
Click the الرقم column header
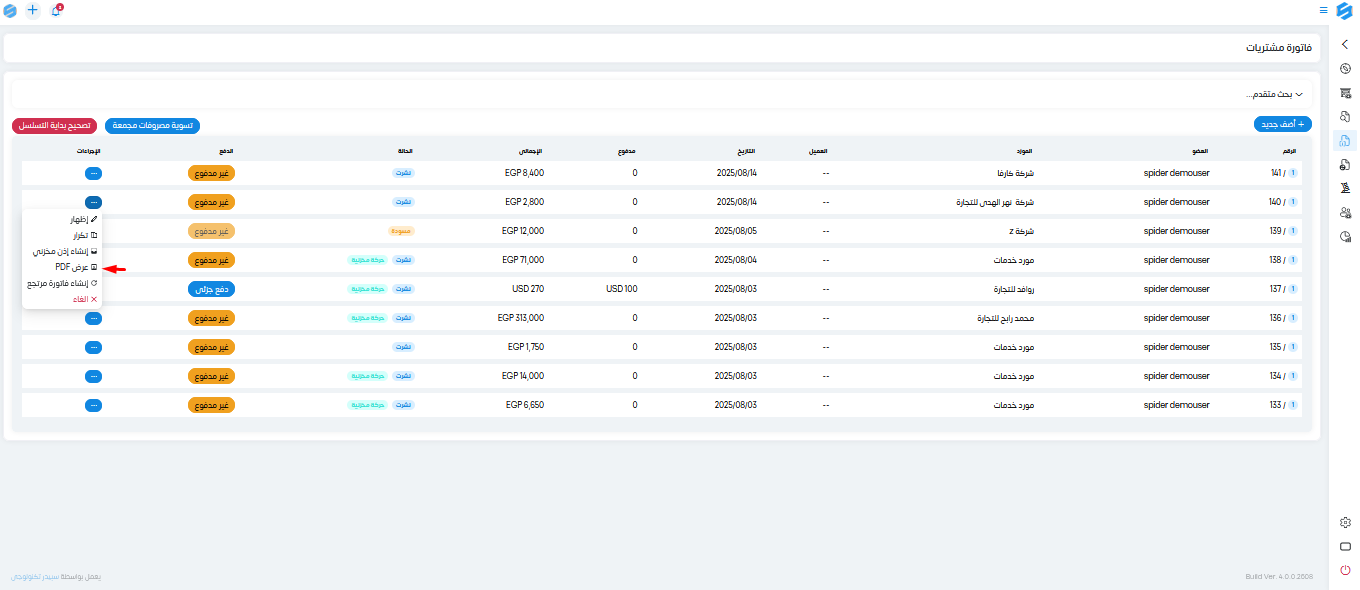tap(1289, 151)
